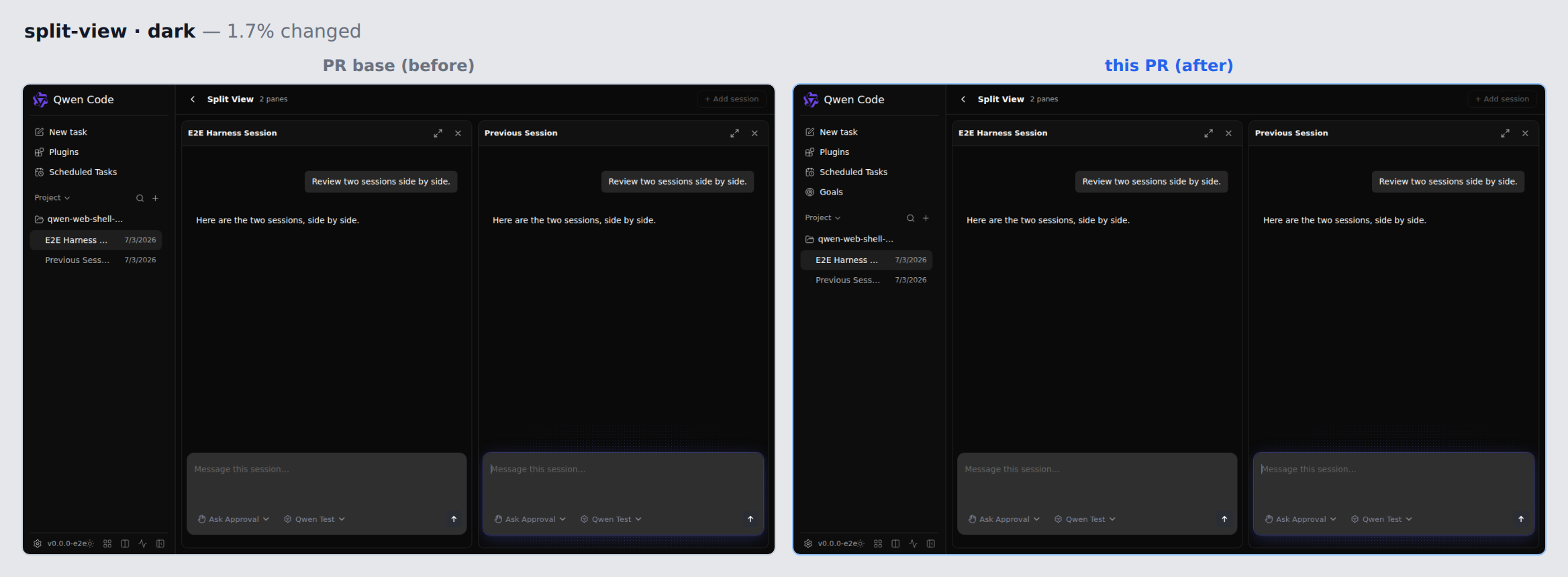
Task: Collapse sidebar panel icon in before screenshot
Action: 160,543
